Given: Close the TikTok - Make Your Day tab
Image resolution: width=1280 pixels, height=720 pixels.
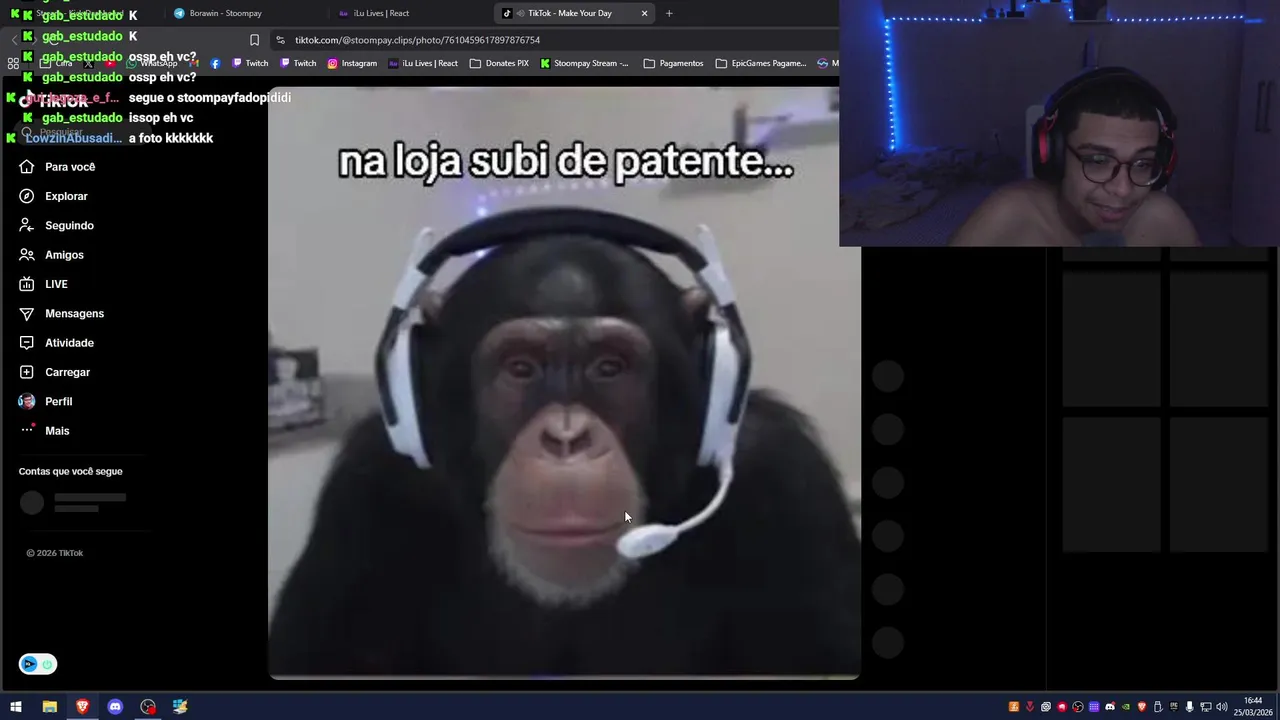Looking at the screenshot, I should click(x=644, y=13).
